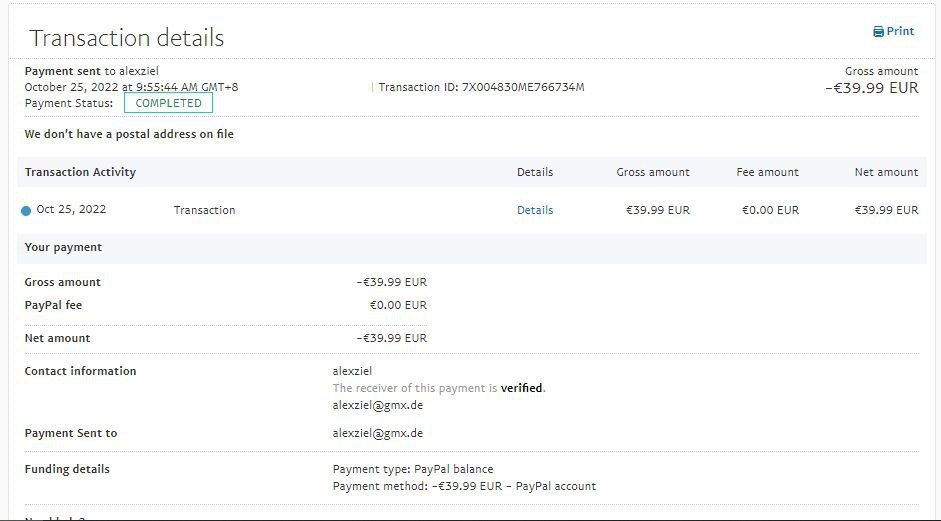Click the Transaction Activity section header
The height and width of the screenshot is (521, 941).
pos(80,172)
